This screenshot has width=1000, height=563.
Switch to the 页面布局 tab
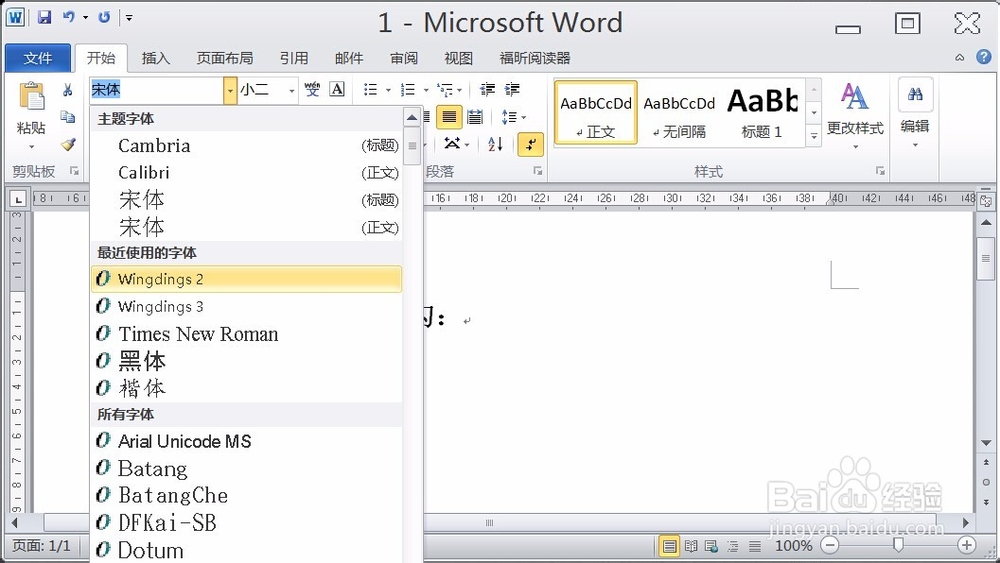click(x=224, y=58)
